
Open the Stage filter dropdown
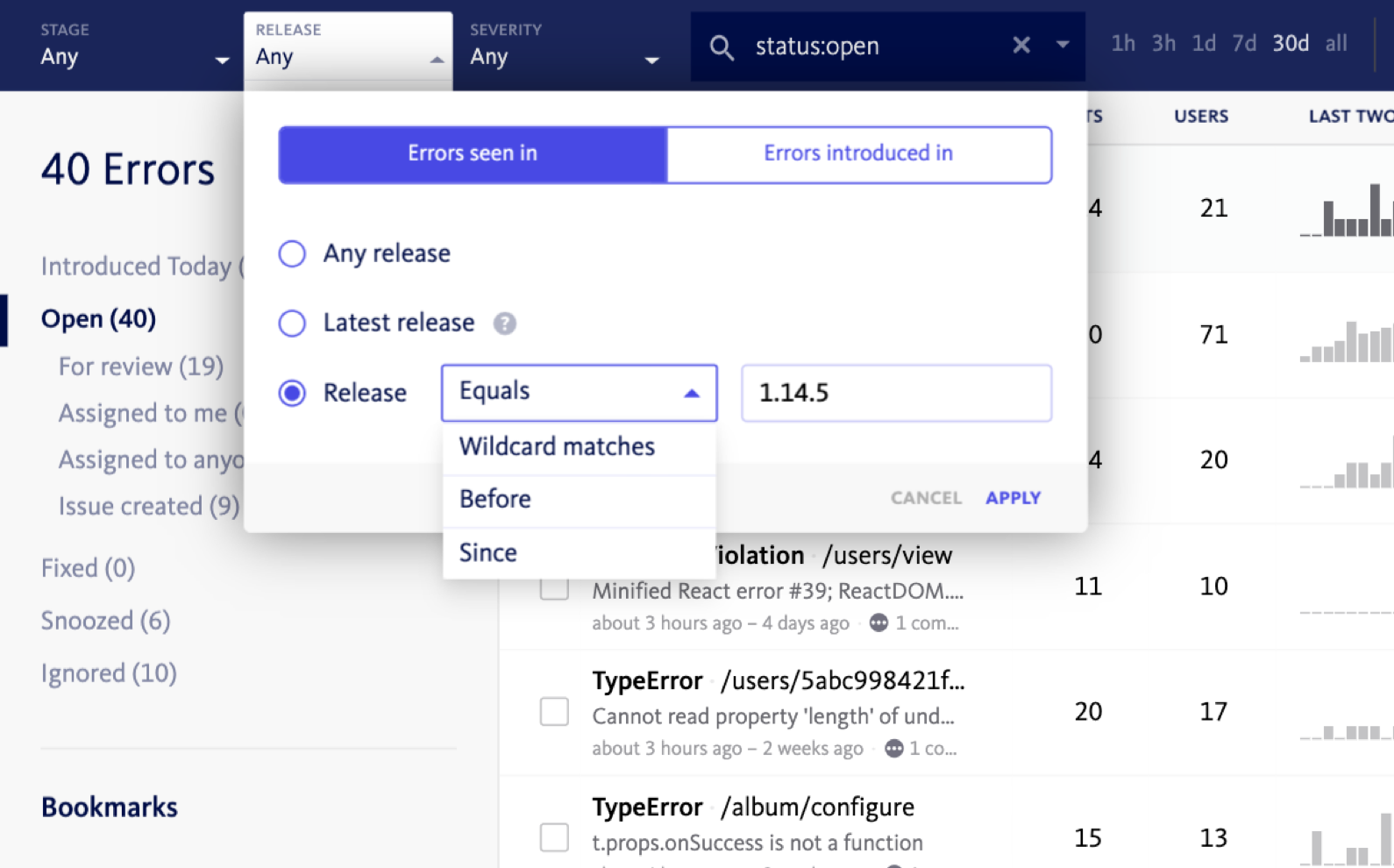coord(134,46)
